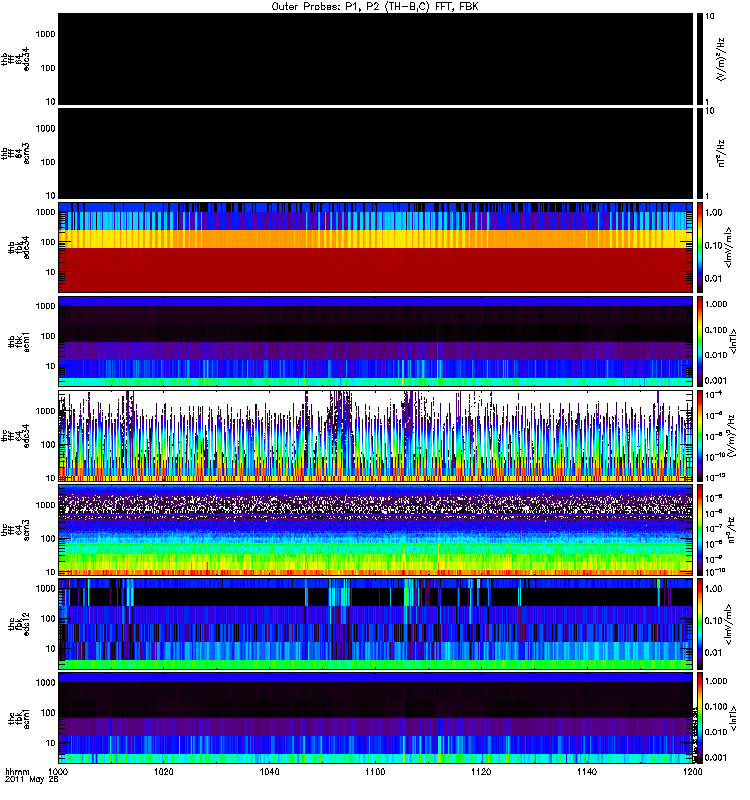
Task: Select the thb fbk scm1 spectrogram panel
Action: point(375,340)
